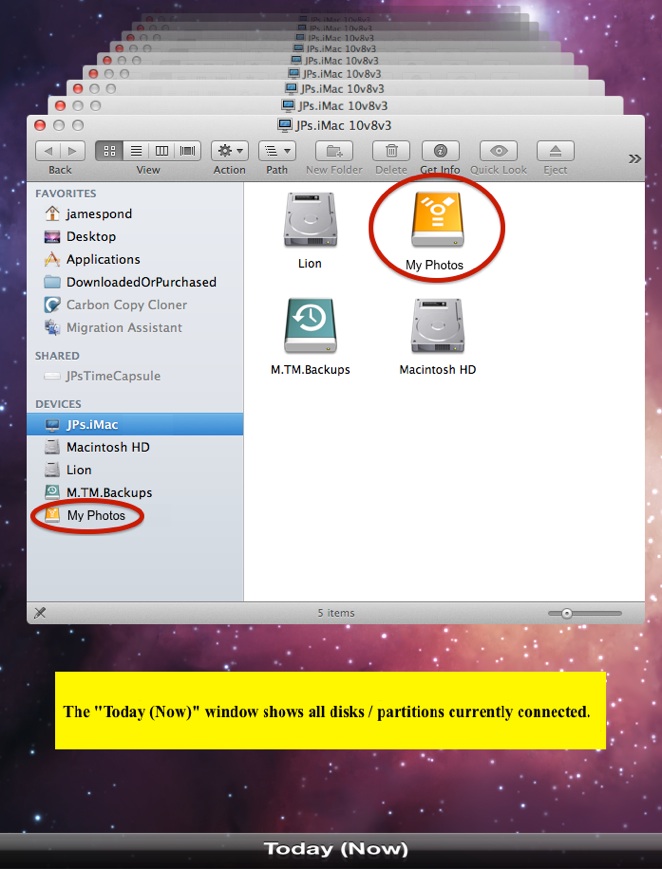Click the Back arrow in the toolbar
This screenshot has width=662, height=869.
(48, 151)
